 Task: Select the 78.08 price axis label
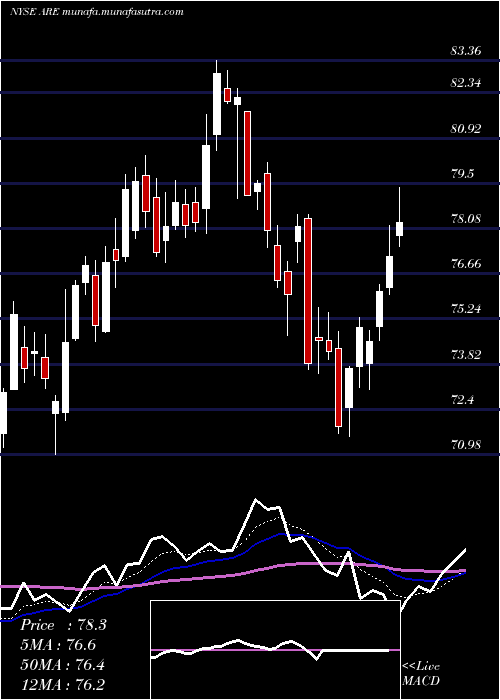click(x=466, y=219)
